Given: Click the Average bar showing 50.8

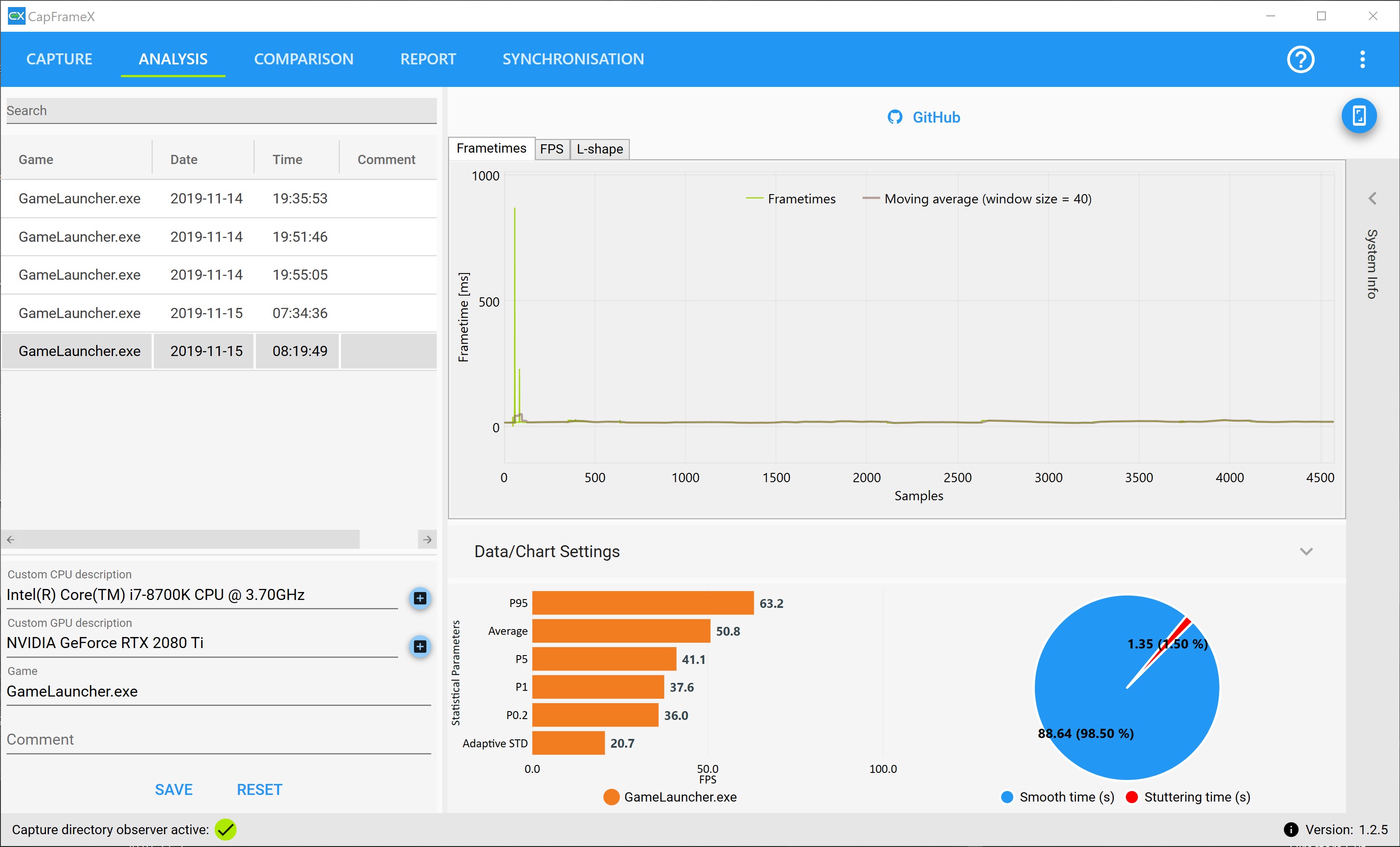Looking at the screenshot, I should click(x=621, y=630).
